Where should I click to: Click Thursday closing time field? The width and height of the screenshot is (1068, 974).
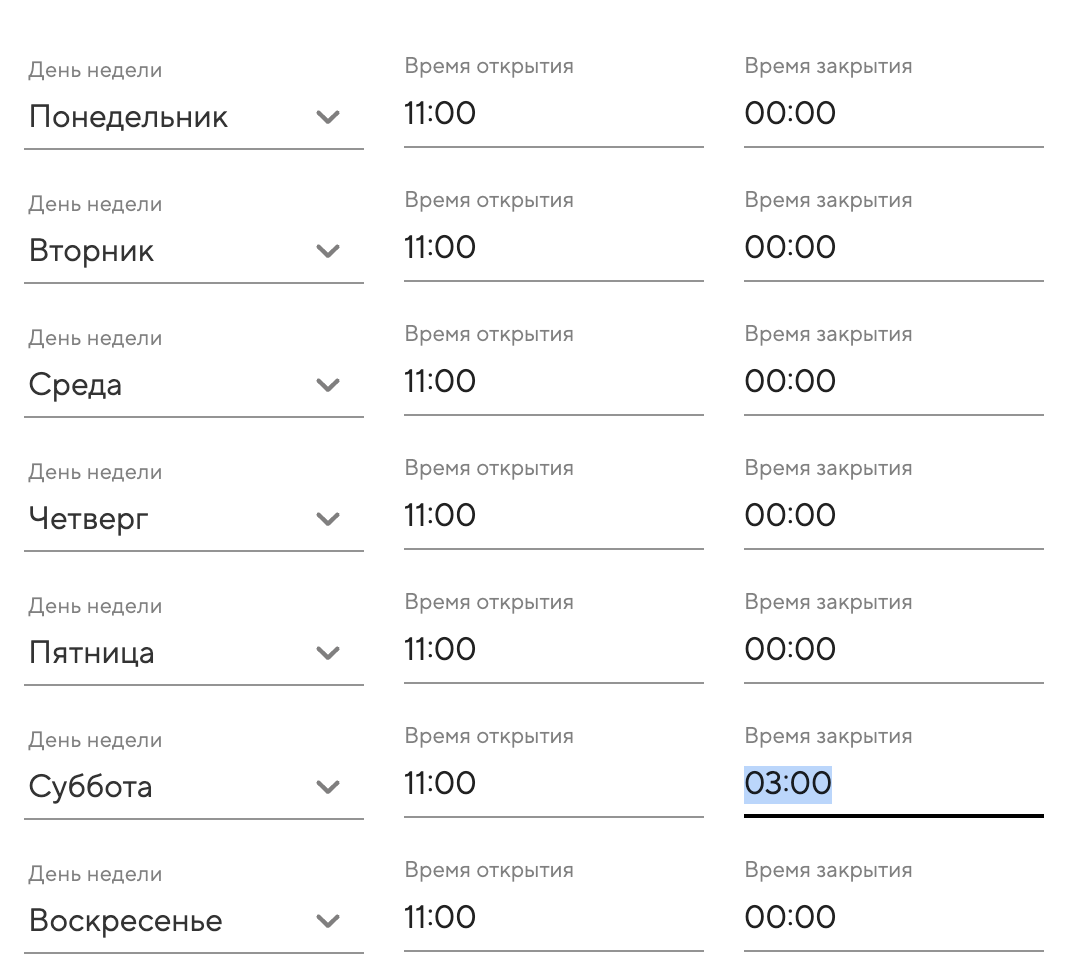pos(893,515)
